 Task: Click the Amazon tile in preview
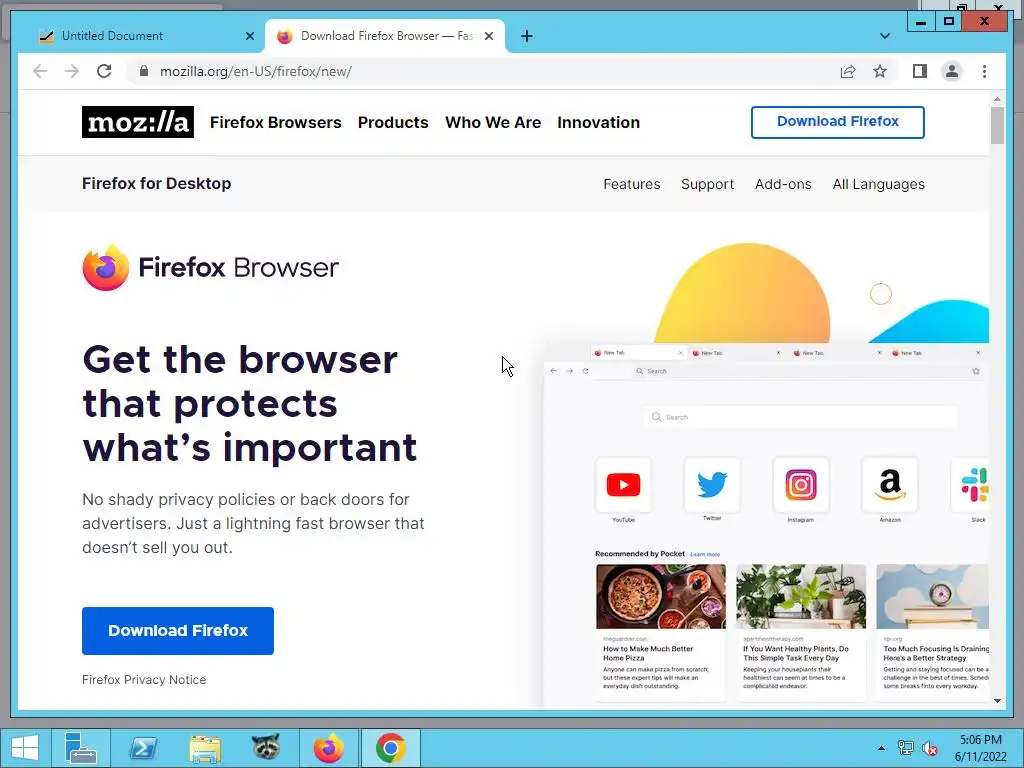[889, 485]
